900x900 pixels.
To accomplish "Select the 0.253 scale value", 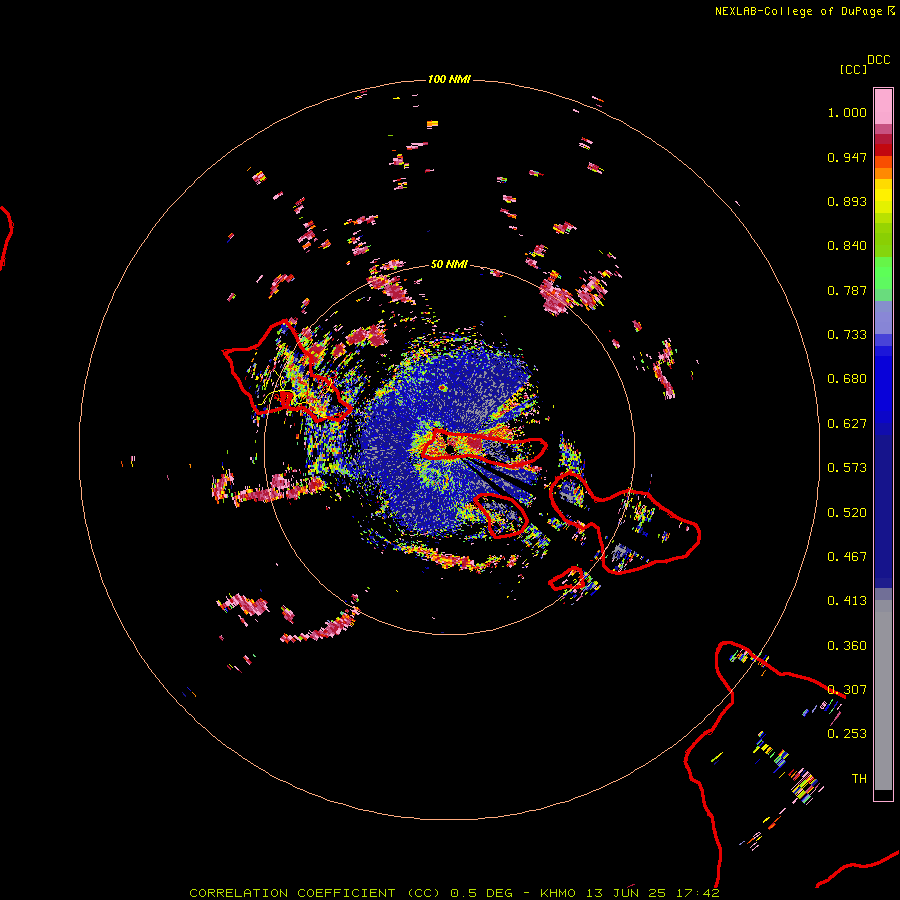I will tap(847, 734).
